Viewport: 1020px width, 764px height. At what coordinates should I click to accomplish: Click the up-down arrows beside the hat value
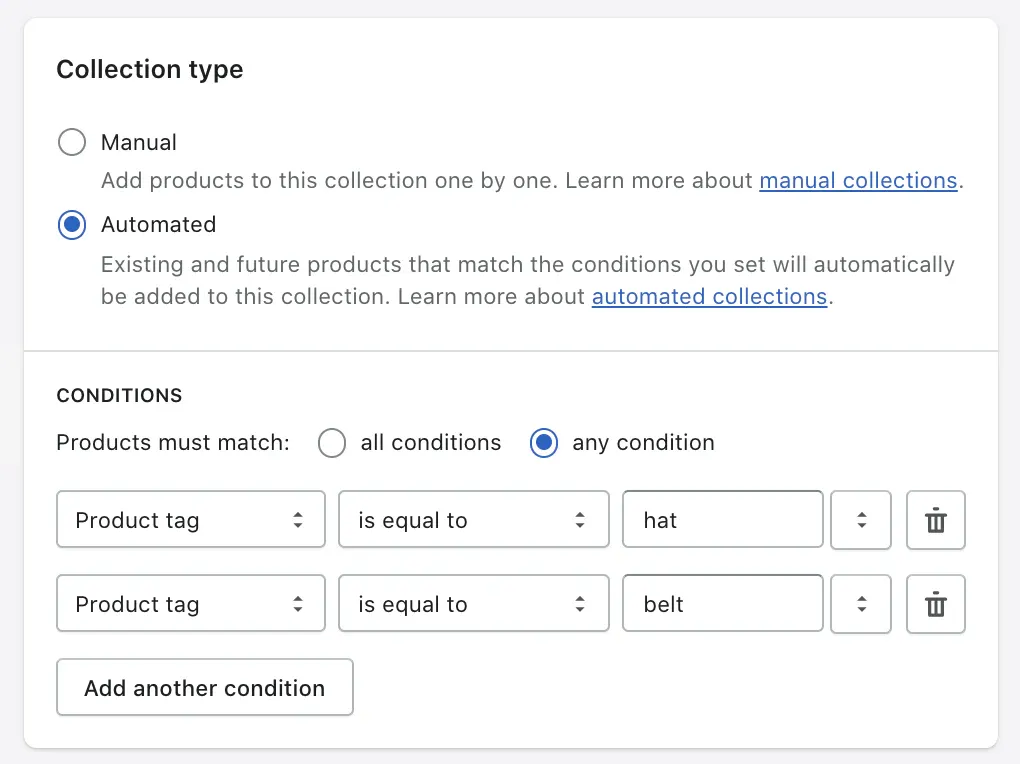[x=861, y=520]
